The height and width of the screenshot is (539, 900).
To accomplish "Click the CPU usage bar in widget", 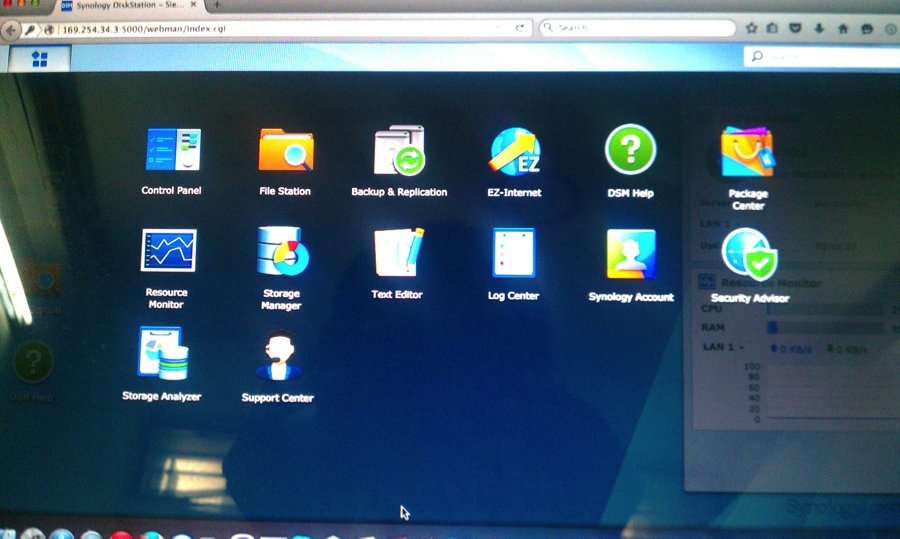I will (x=825, y=309).
